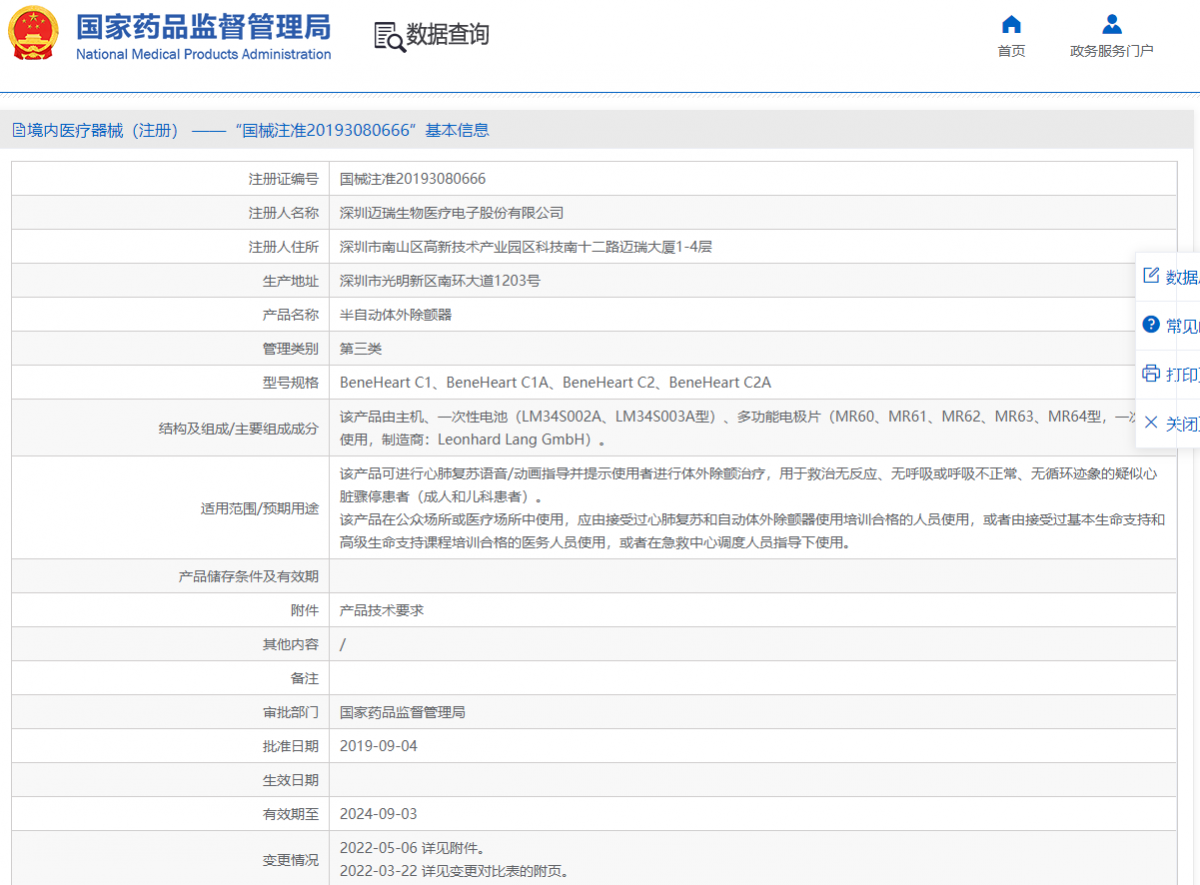Select the 常见 label in side panel

(1182, 326)
